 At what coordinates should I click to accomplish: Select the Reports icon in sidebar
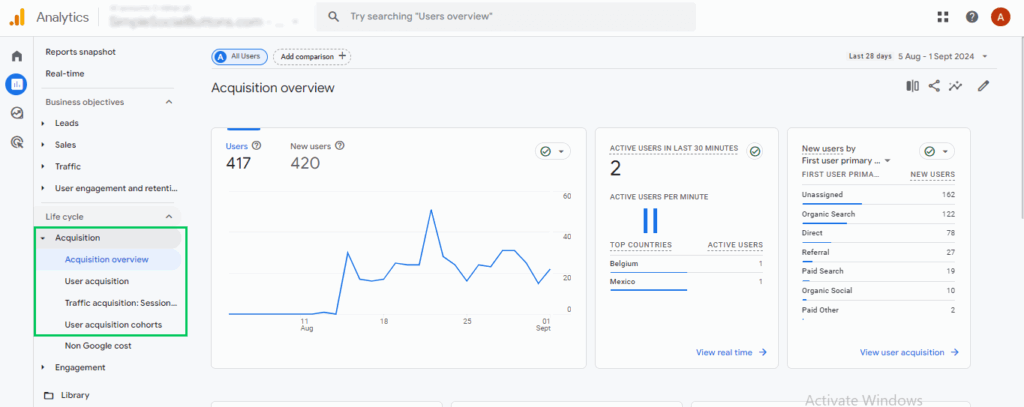(16, 84)
